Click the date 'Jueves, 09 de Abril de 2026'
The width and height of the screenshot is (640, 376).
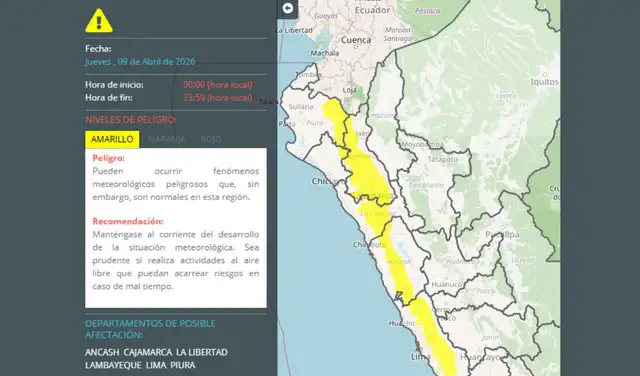pyautogui.click(x=140, y=62)
